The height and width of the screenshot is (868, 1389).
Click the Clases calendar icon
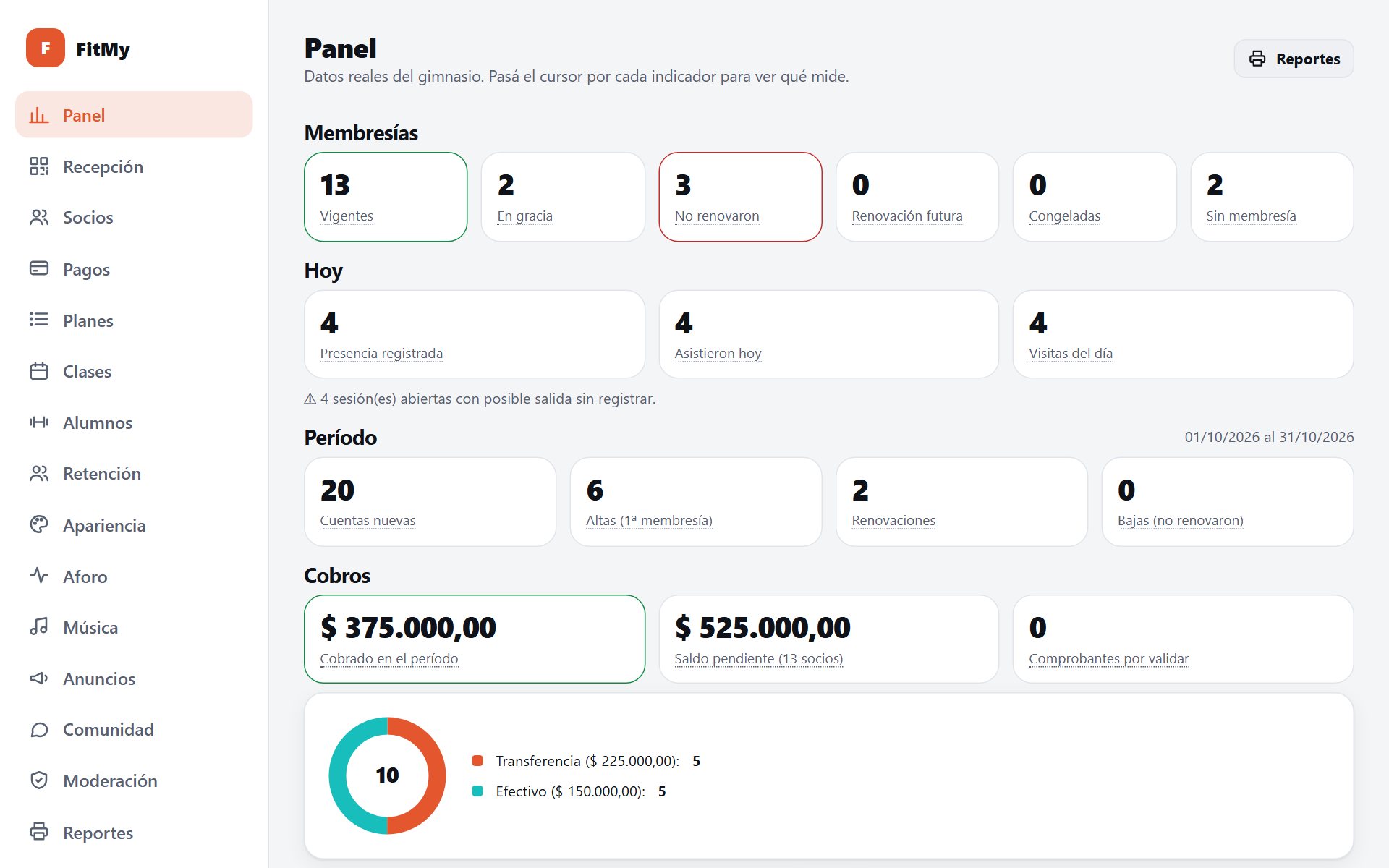pyautogui.click(x=39, y=371)
